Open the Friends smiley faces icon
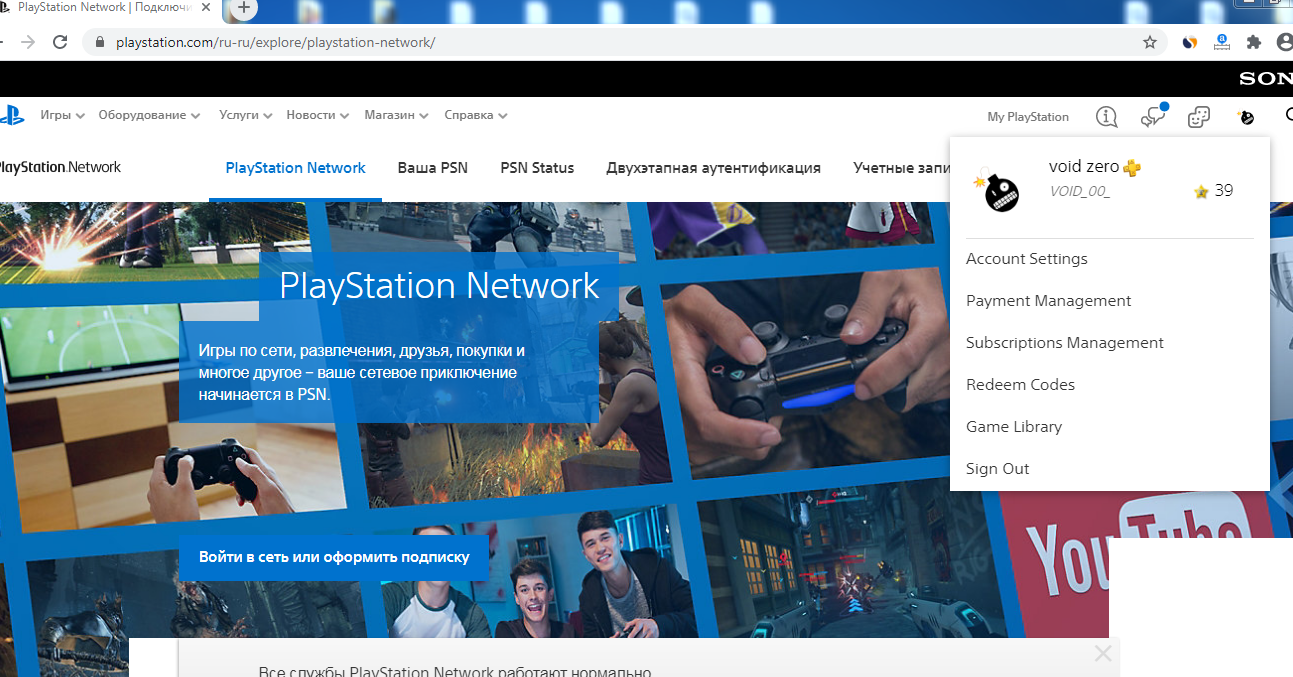Image resolution: width=1293 pixels, height=677 pixels. (1198, 117)
